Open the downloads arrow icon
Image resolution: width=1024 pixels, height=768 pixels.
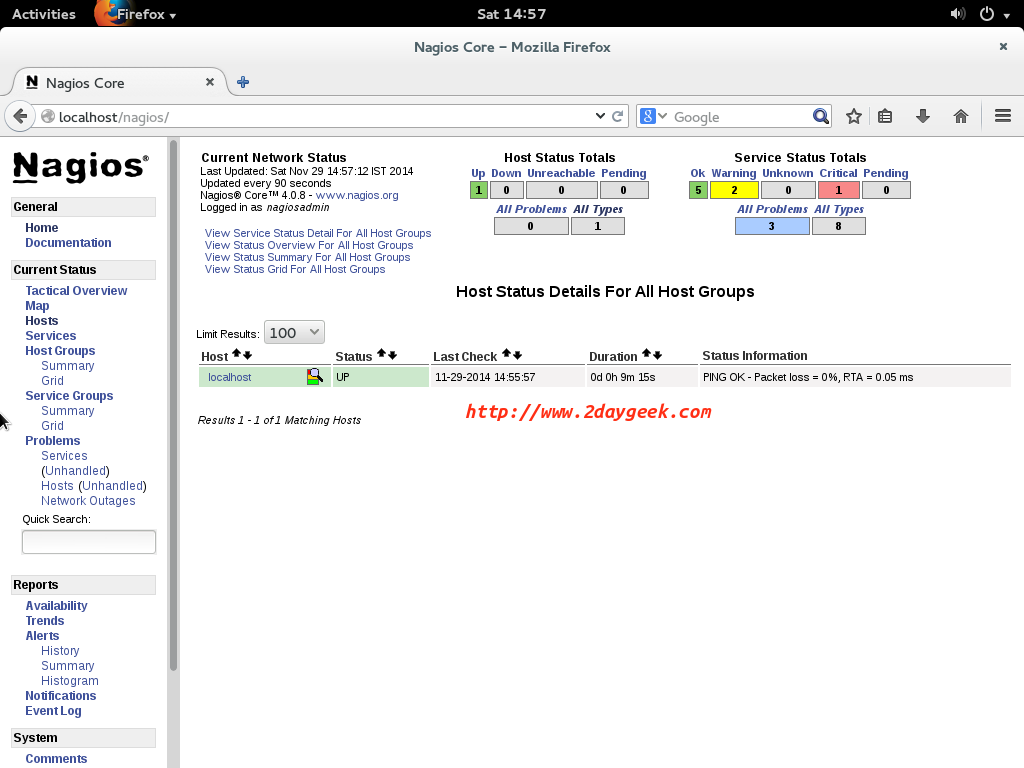(922, 116)
